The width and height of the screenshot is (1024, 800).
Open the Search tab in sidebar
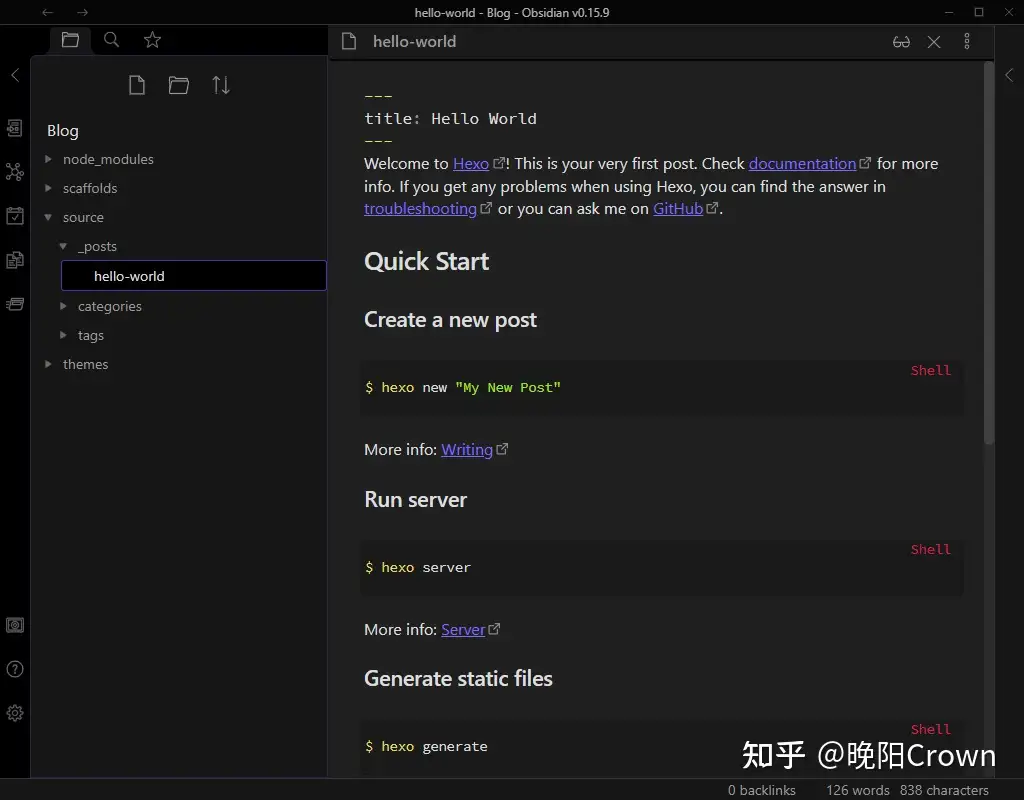[x=112, y=40]
